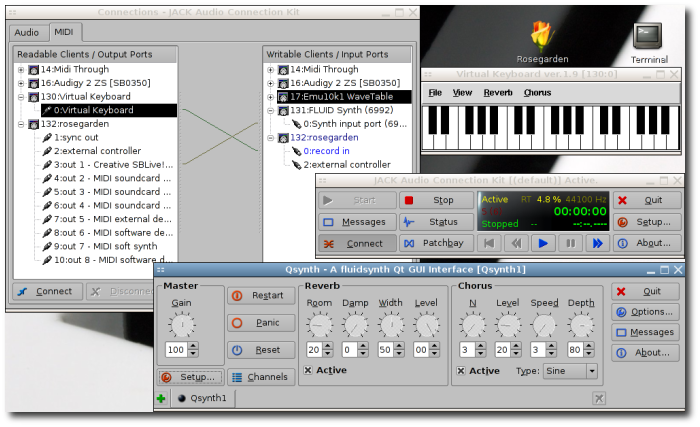Start the JACK server
The height and width of the screenshot is (427, 700).
pos(357,200)
